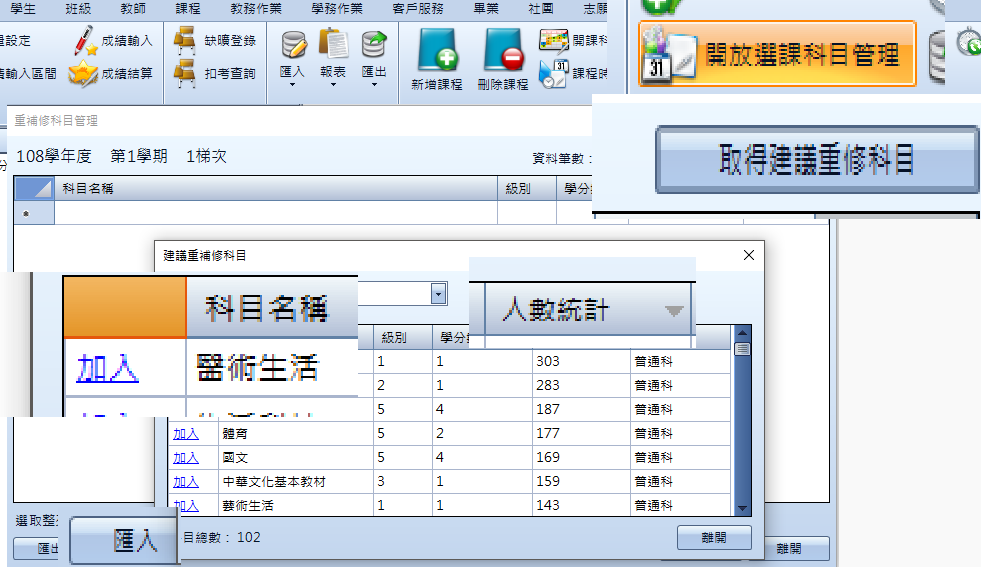Open the 學務作業 menu
The image size is (981, 567).
point(337,8)
